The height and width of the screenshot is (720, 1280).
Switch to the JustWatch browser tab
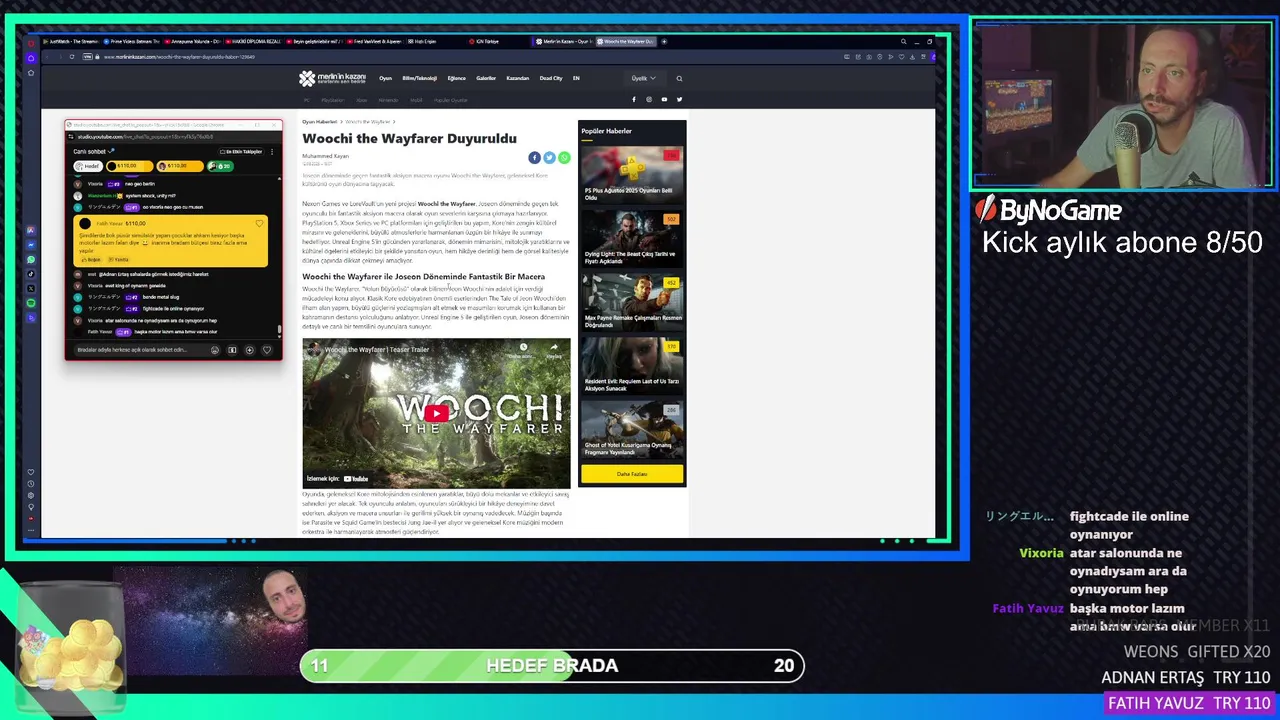click(x=70, y=42)
